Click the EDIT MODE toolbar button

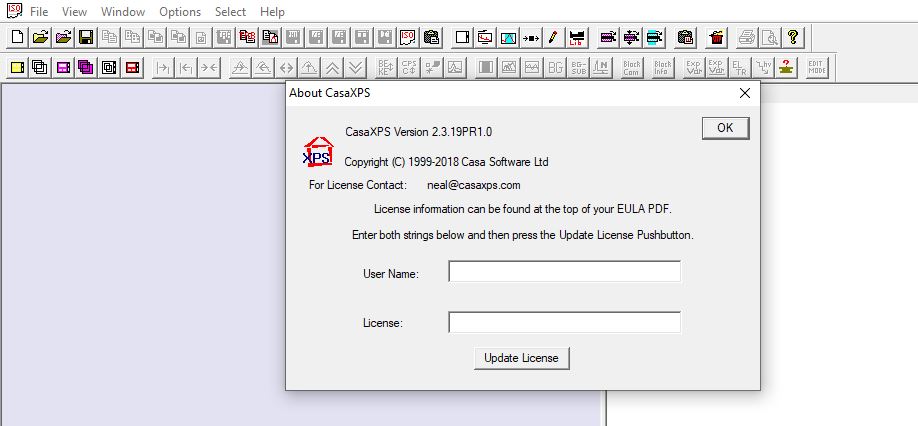pos(817,67)
